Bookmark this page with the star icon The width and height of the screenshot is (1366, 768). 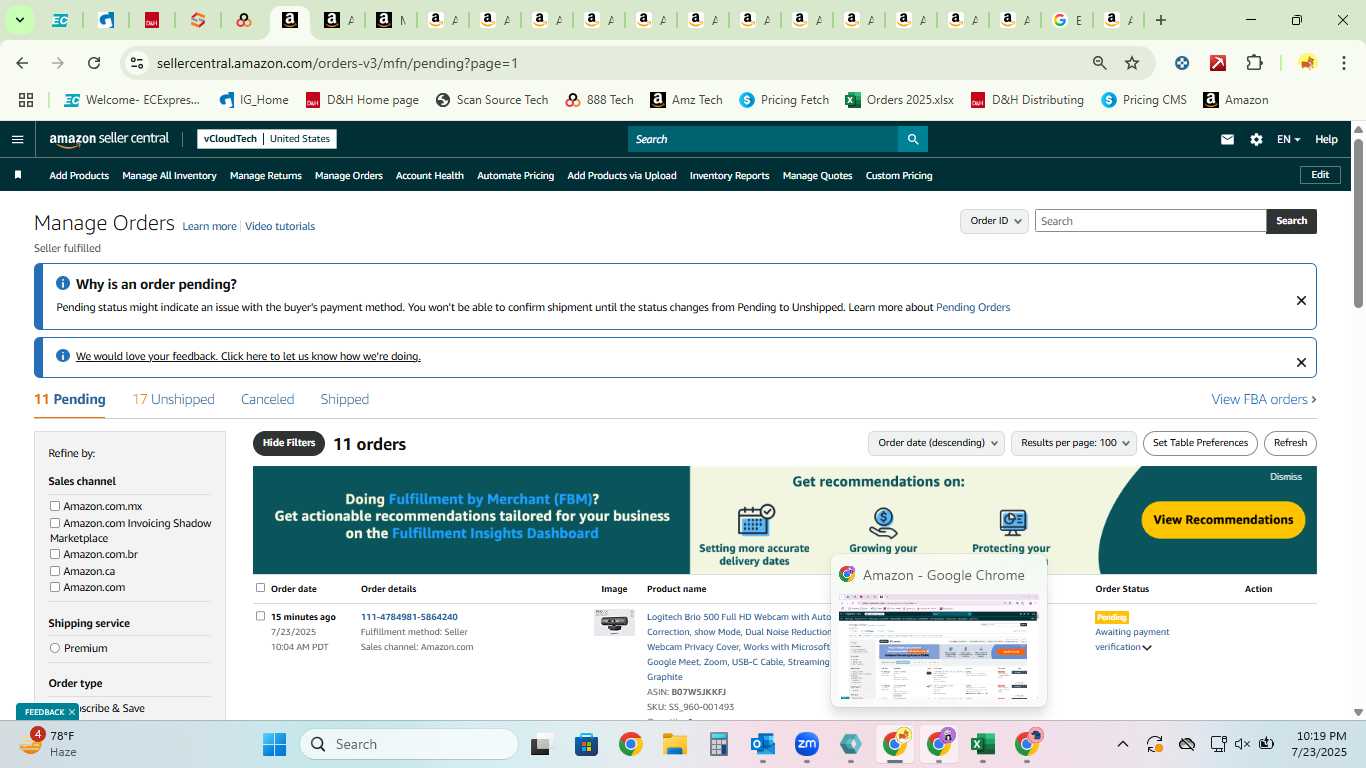[x=1132, y=63]
